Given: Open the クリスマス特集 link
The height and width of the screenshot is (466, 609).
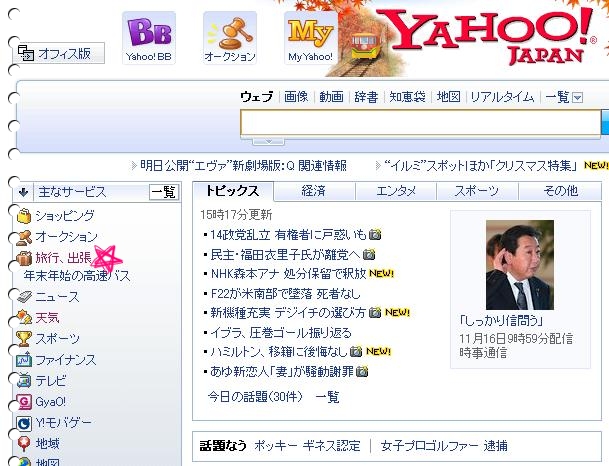Looking at the screenshot, I should (x=480, y=166).
